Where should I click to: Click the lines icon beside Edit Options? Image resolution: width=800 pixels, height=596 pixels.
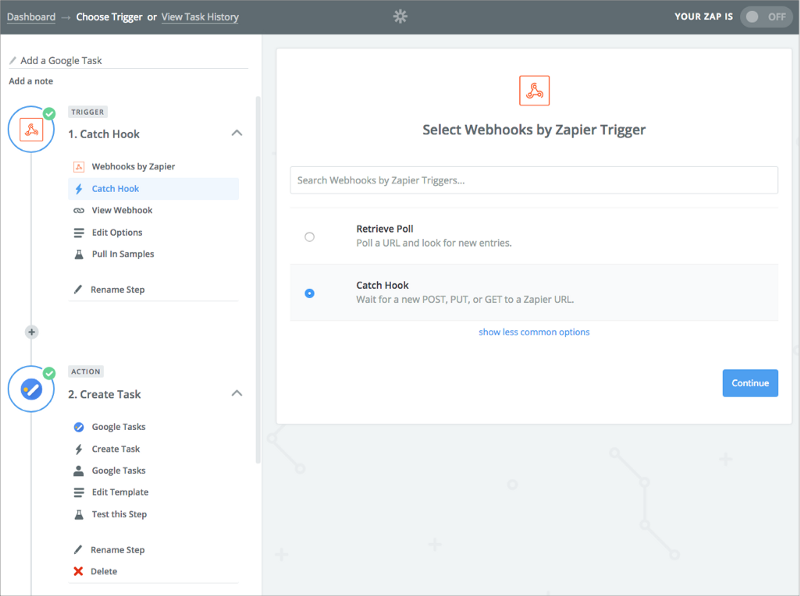pos(79,233)
